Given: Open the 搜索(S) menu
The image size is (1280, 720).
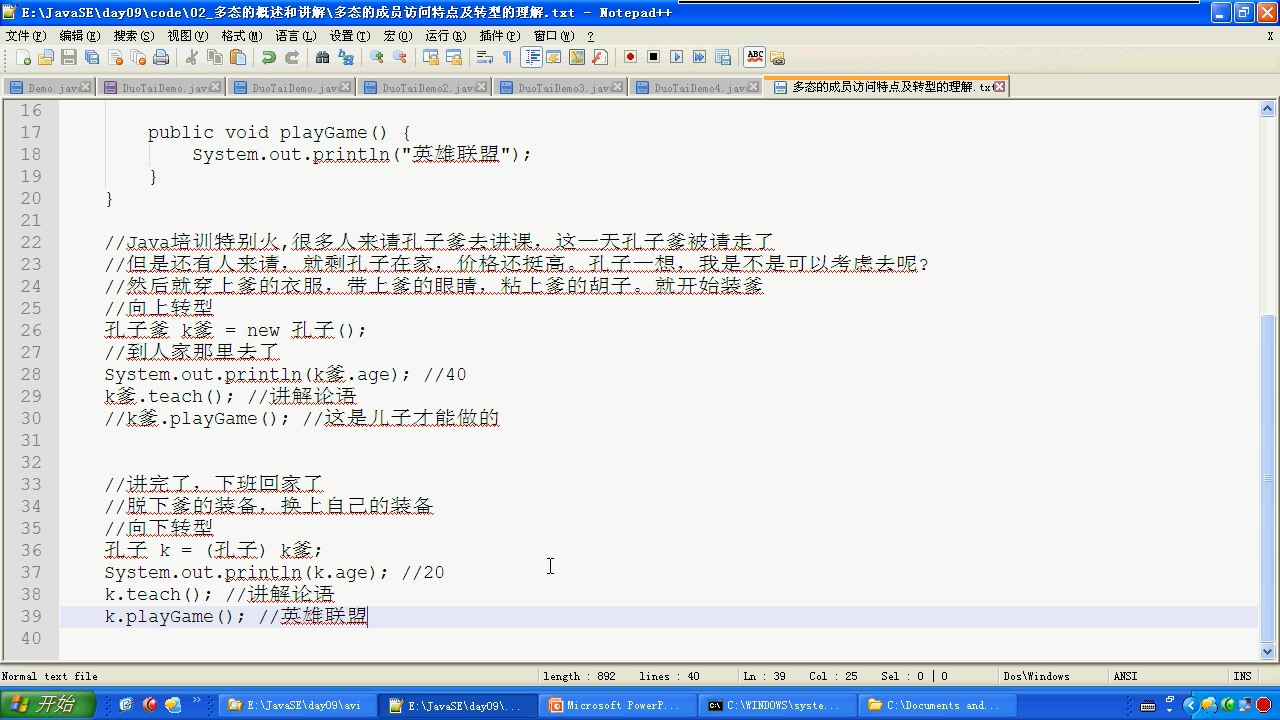Looking at the screenshot, I should click(x=133, y=36).
